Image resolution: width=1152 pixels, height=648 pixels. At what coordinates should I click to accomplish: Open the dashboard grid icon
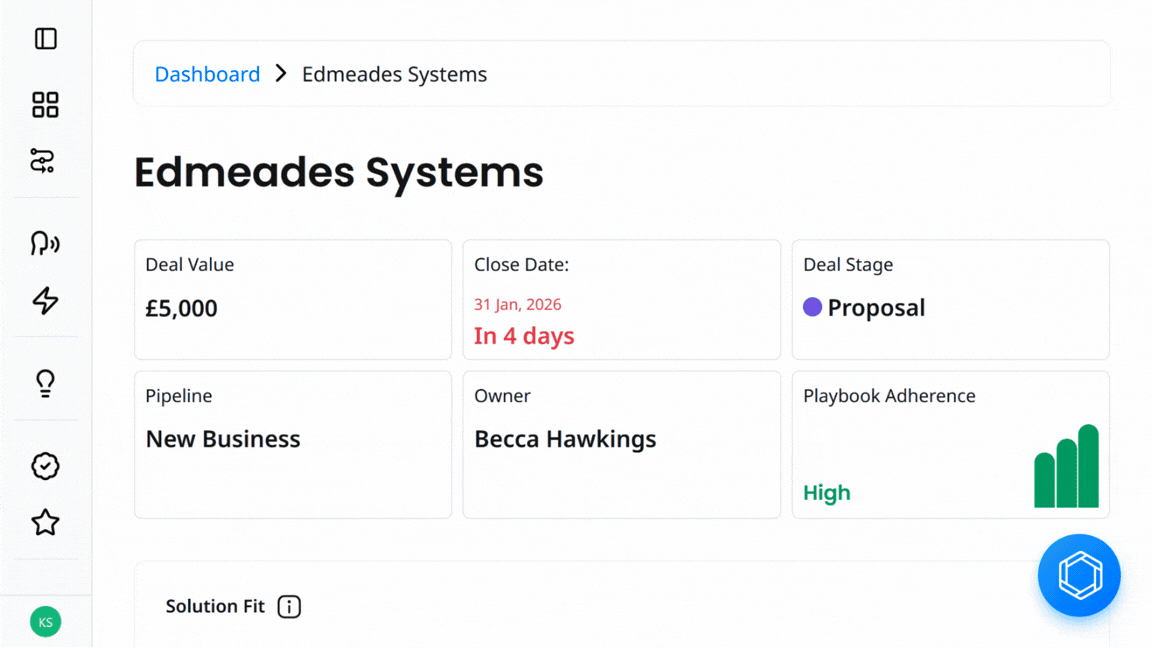(x=45, y=104)
